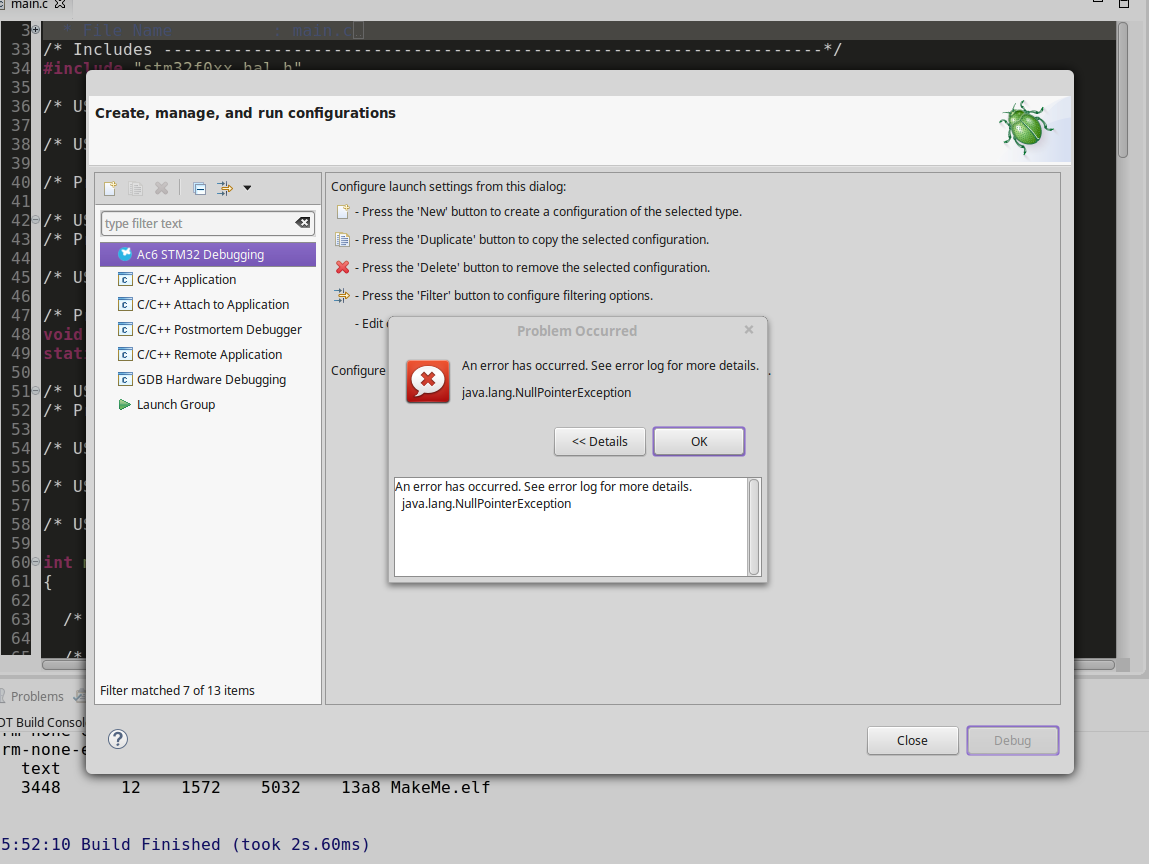Screen dimensions: 1149x864
Task: Open the filter options dropdown arrow
Action: [247, 188]
